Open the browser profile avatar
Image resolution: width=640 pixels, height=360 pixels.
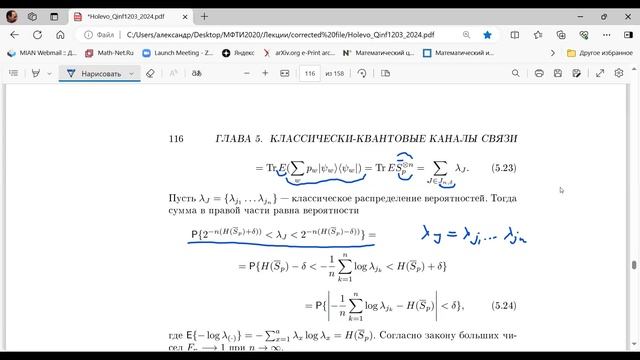pyautogui.click(x=11, y=17)
